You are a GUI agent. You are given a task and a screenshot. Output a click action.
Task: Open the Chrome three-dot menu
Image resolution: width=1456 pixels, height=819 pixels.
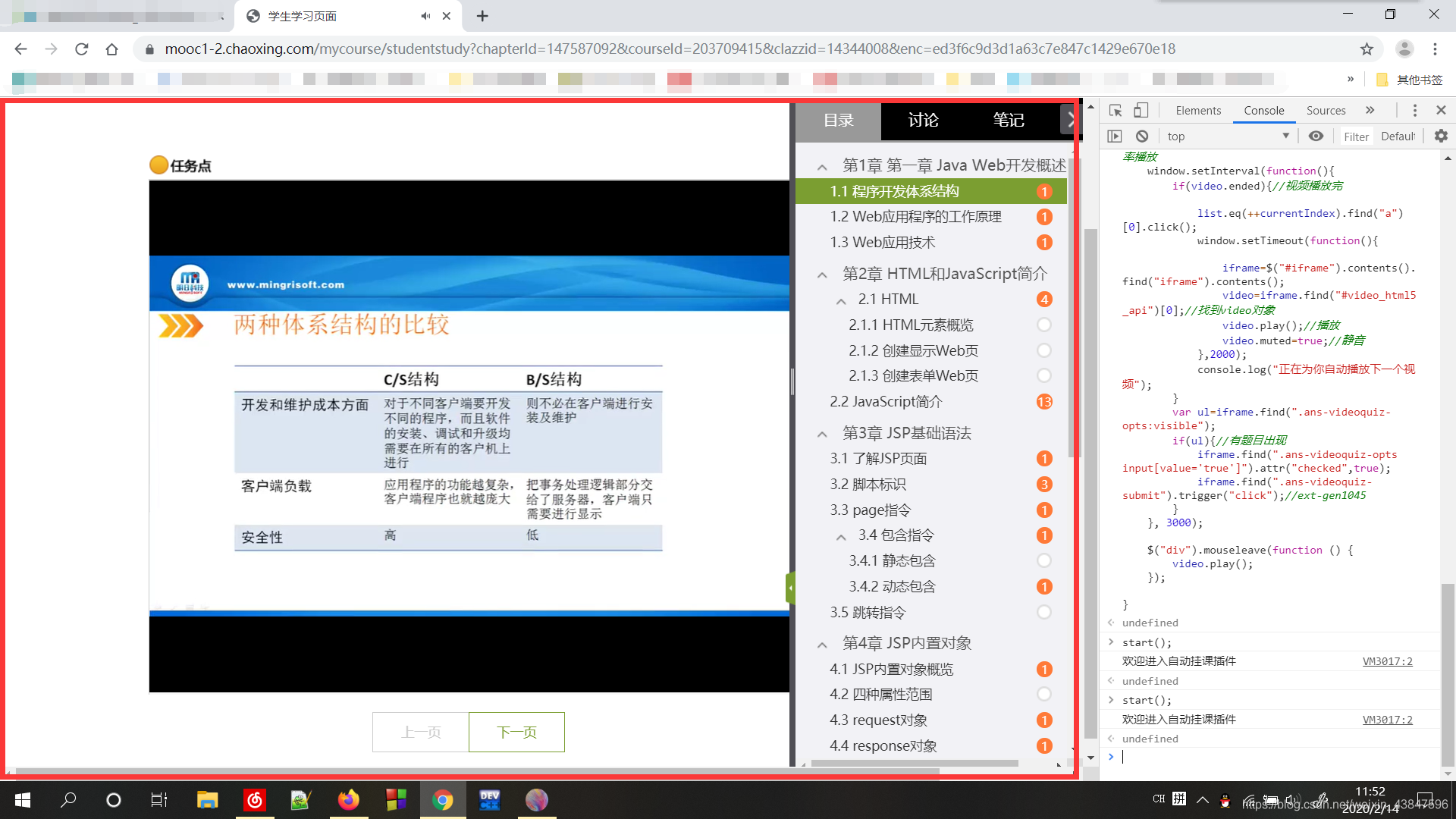coord(1435,49)
